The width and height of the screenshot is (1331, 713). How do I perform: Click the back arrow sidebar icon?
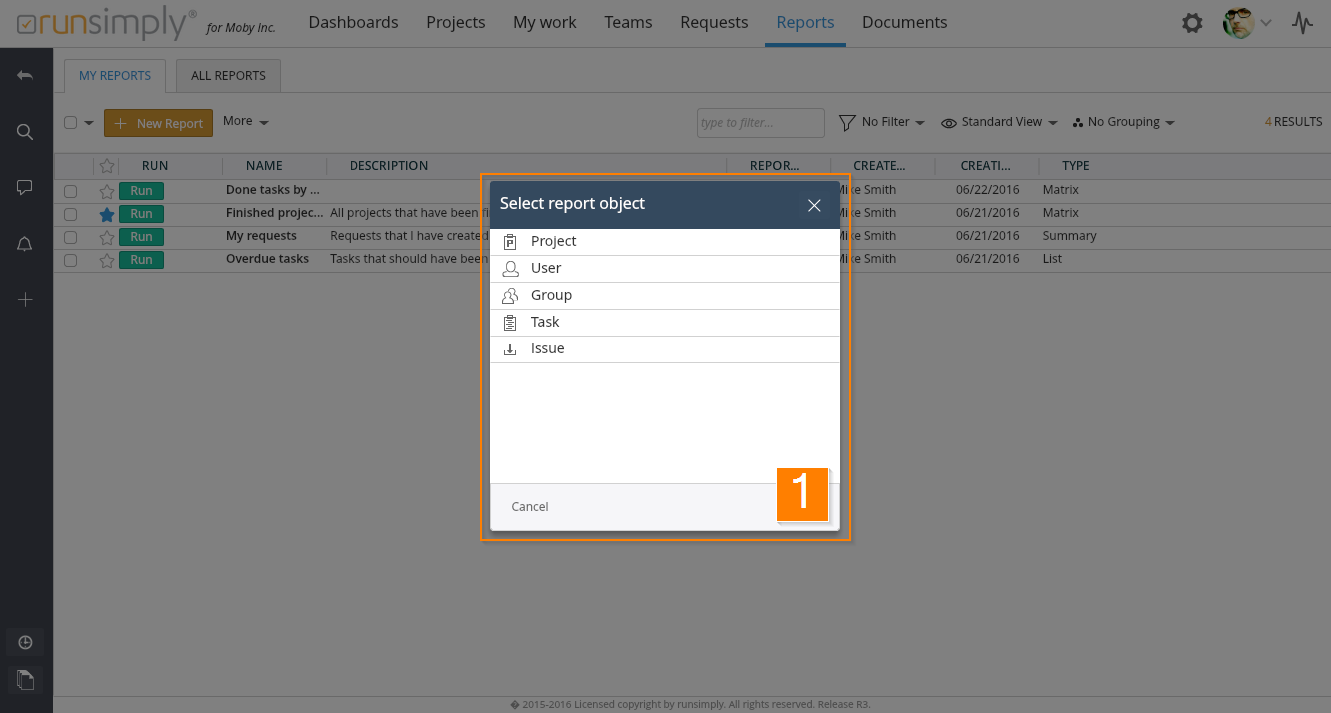pyautogui.click(x=26, y=76)
